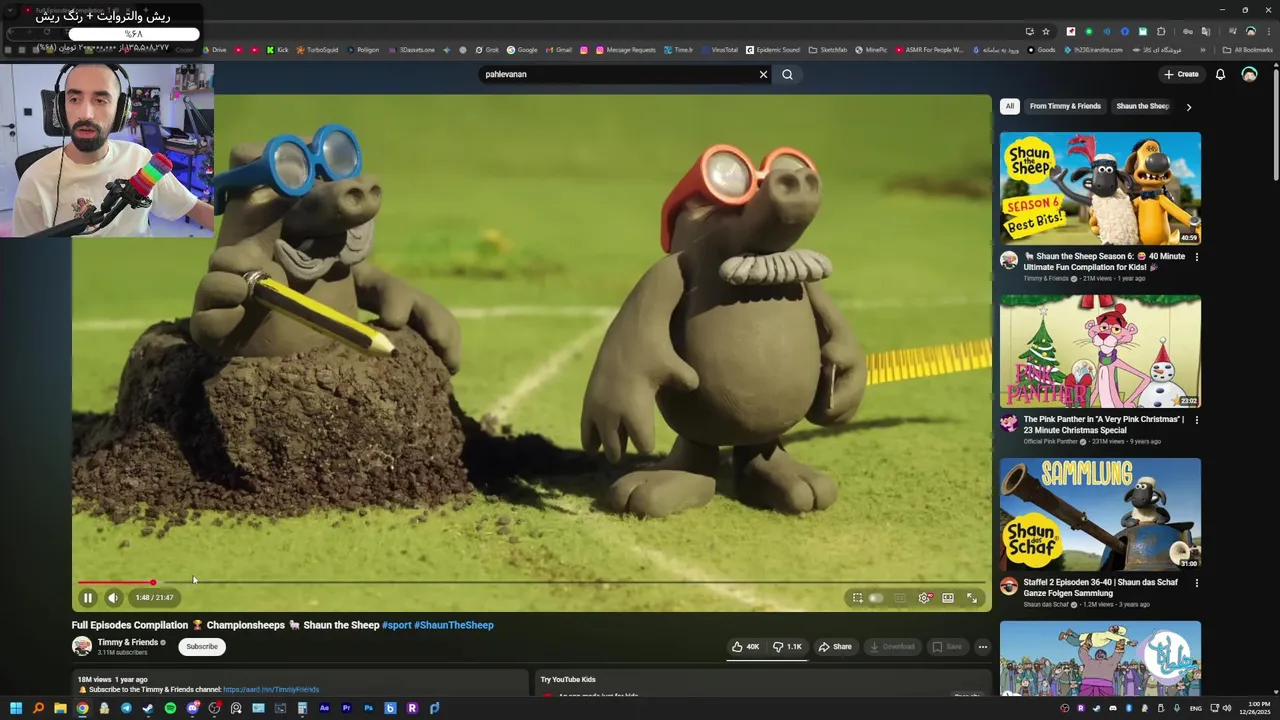Open Chrome from the taskbar
The width and height of the screenshot is (1280, 720).
(82, 708)
